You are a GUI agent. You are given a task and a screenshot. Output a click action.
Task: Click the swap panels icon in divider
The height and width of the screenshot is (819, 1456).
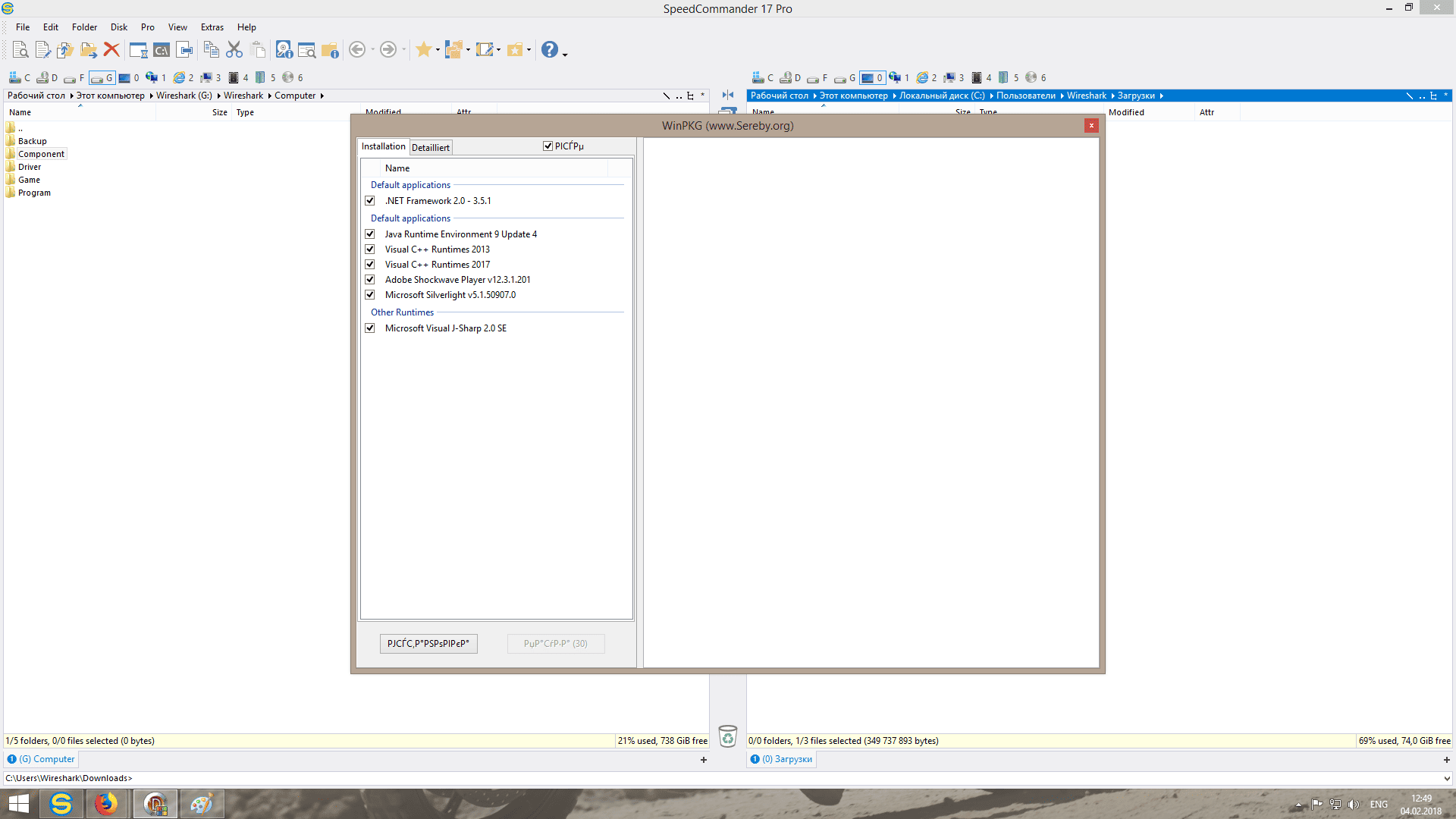point(728,95)
